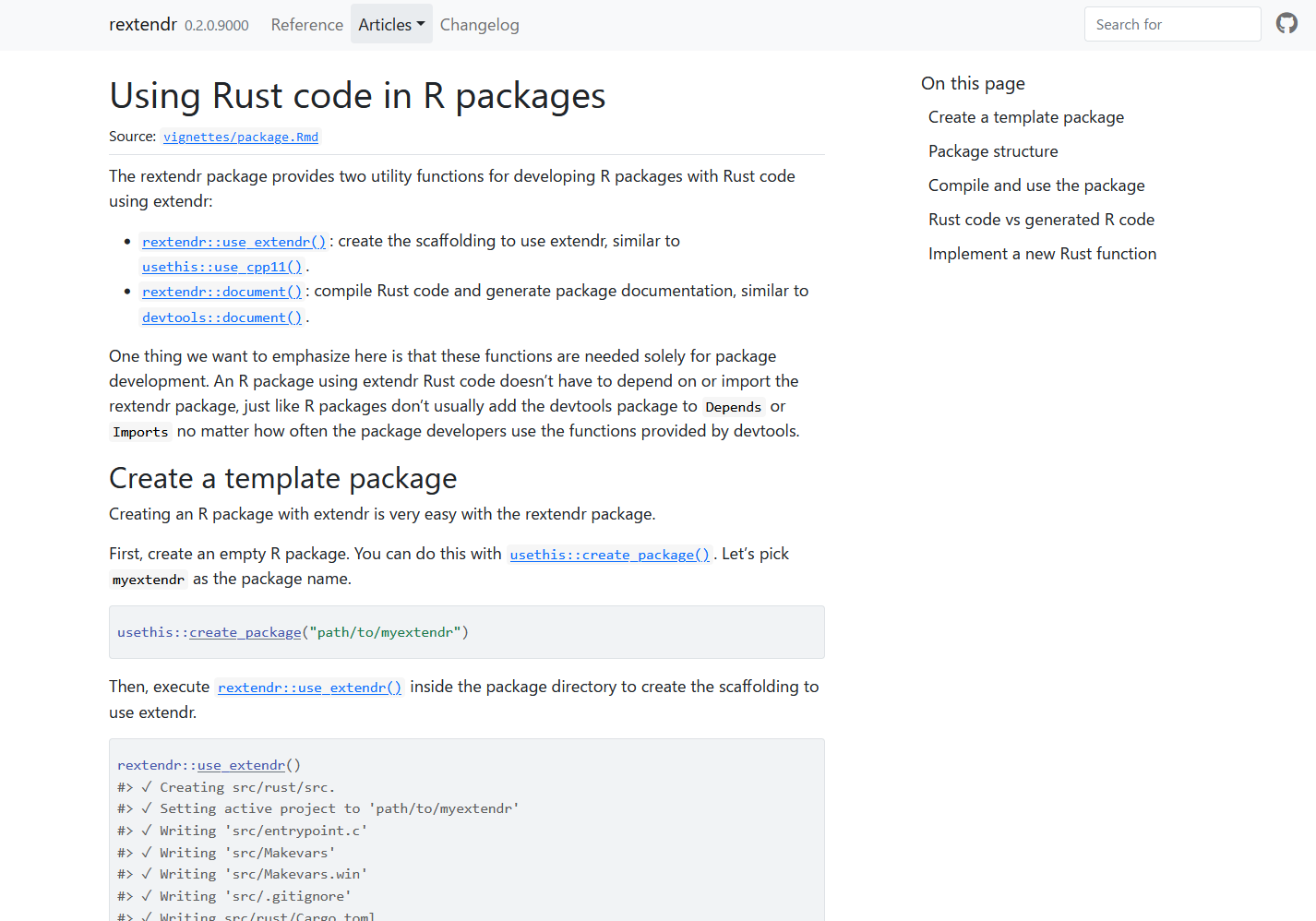Click usethis::create_package() link in paragraph

coord(609,555)
